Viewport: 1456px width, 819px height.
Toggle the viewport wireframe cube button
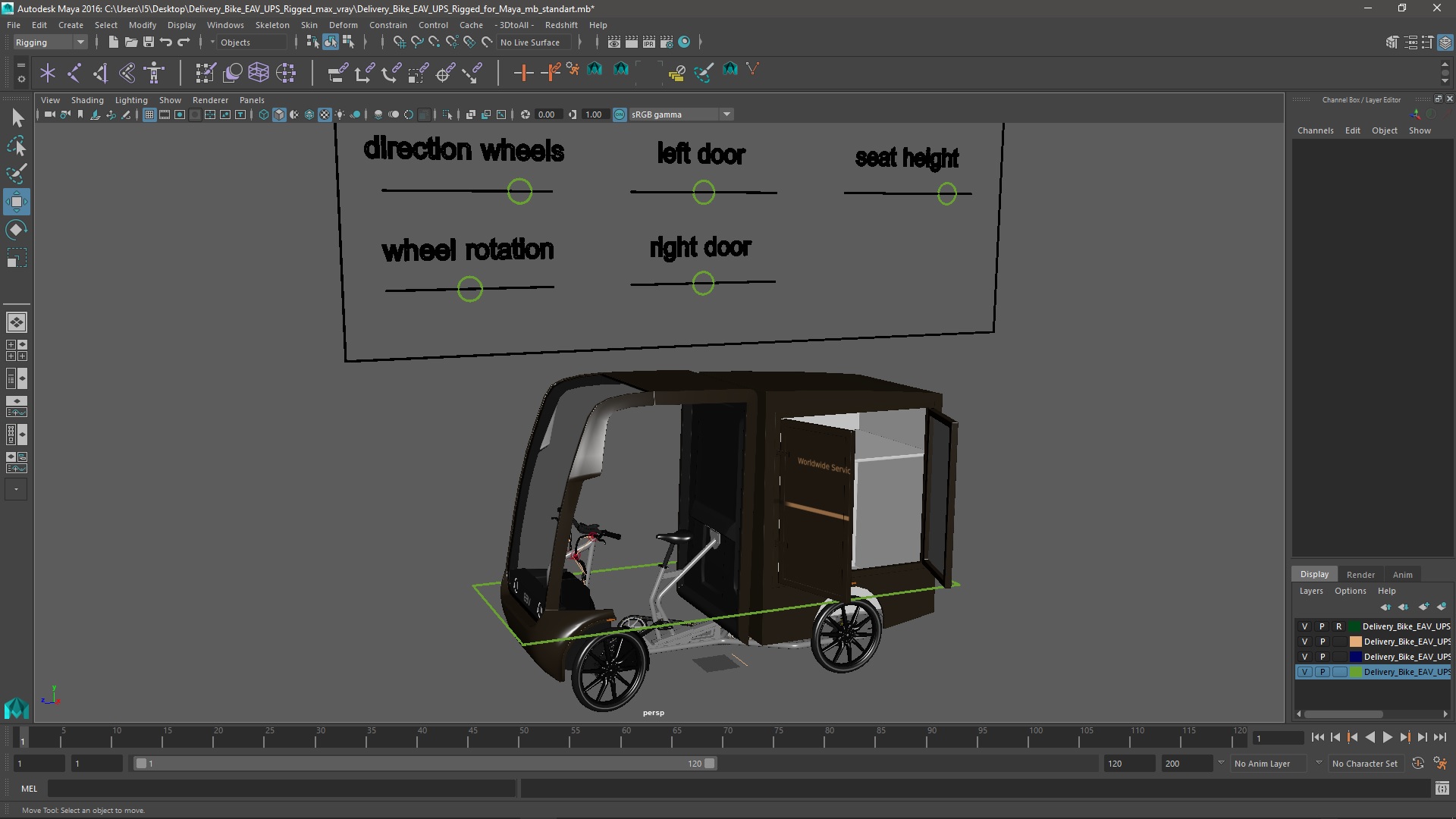click(264, 115)
